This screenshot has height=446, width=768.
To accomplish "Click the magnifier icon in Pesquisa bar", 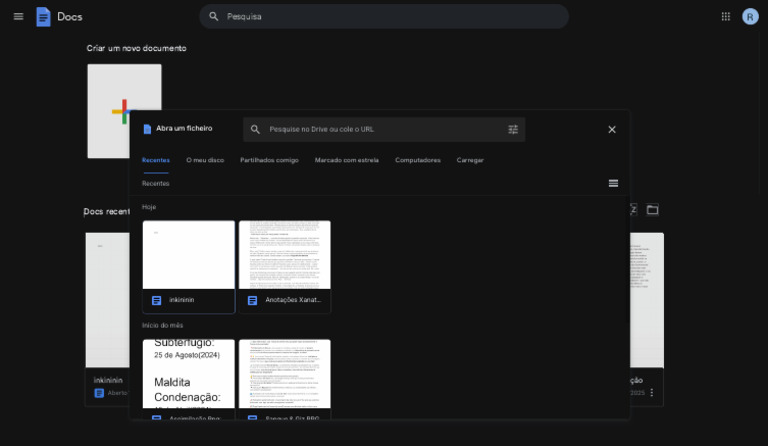I will pos(214,17).
